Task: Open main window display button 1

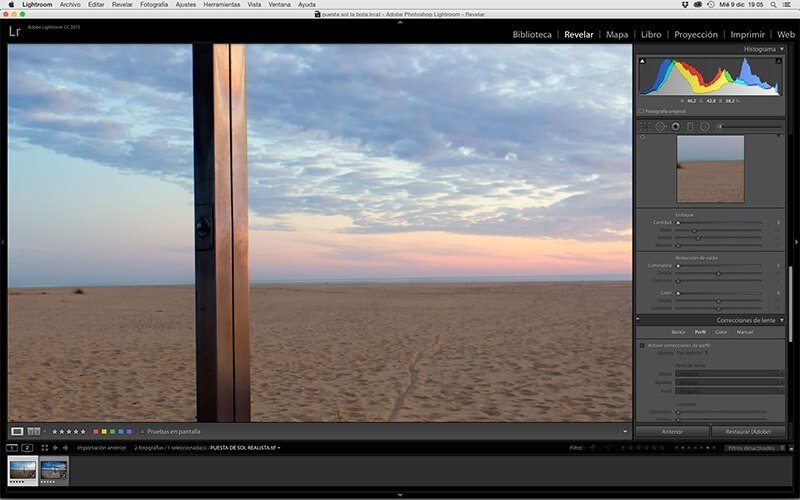Action: (x=11, y=448)
